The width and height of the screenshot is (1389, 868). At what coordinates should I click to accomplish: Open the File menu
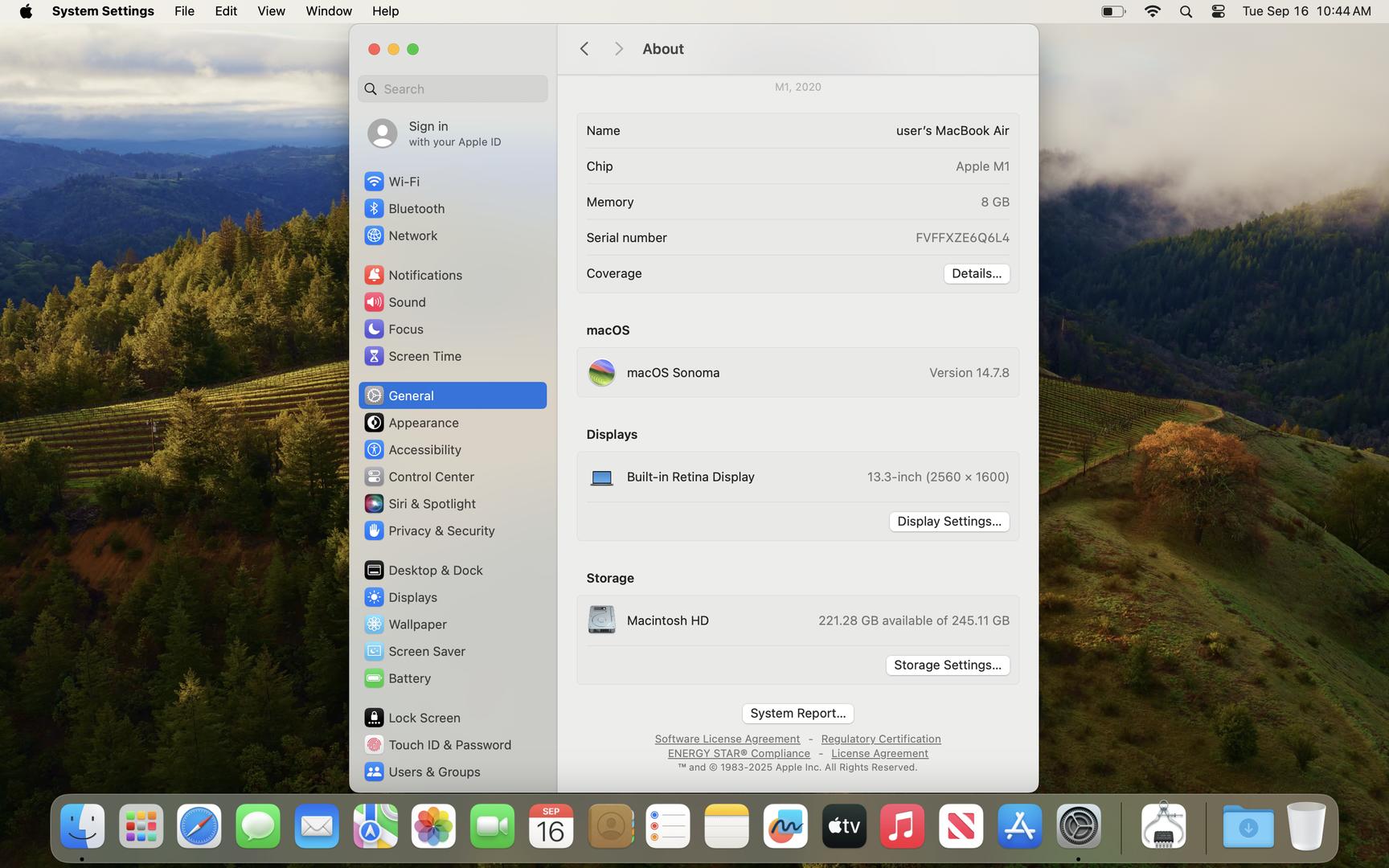(x=184, y=11)
